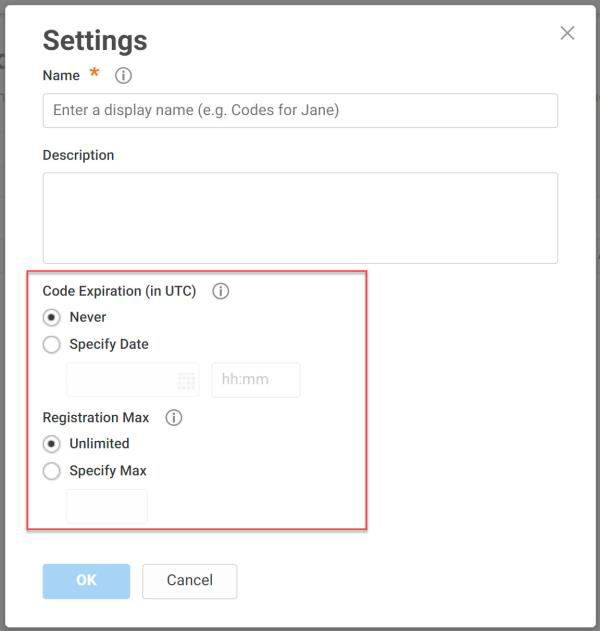600x631 pixels.
Task: Click the expiration date input box
Action: pyautogui.click(x=120, y=381)
